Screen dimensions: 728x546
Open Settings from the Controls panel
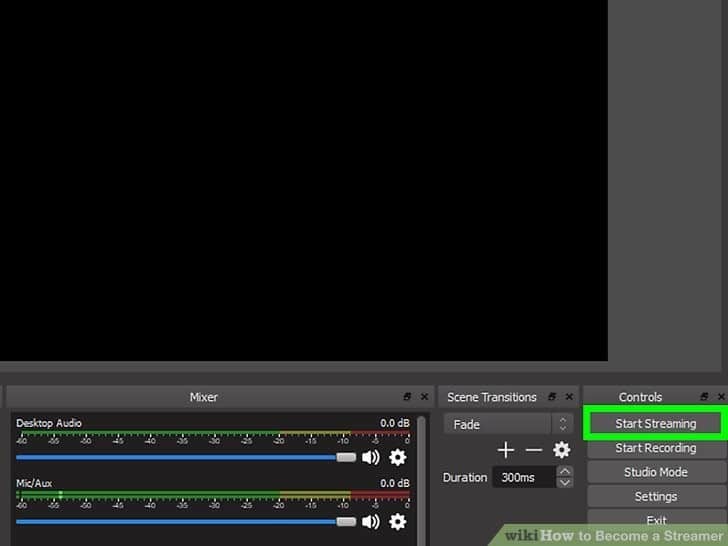pos(655,496)
